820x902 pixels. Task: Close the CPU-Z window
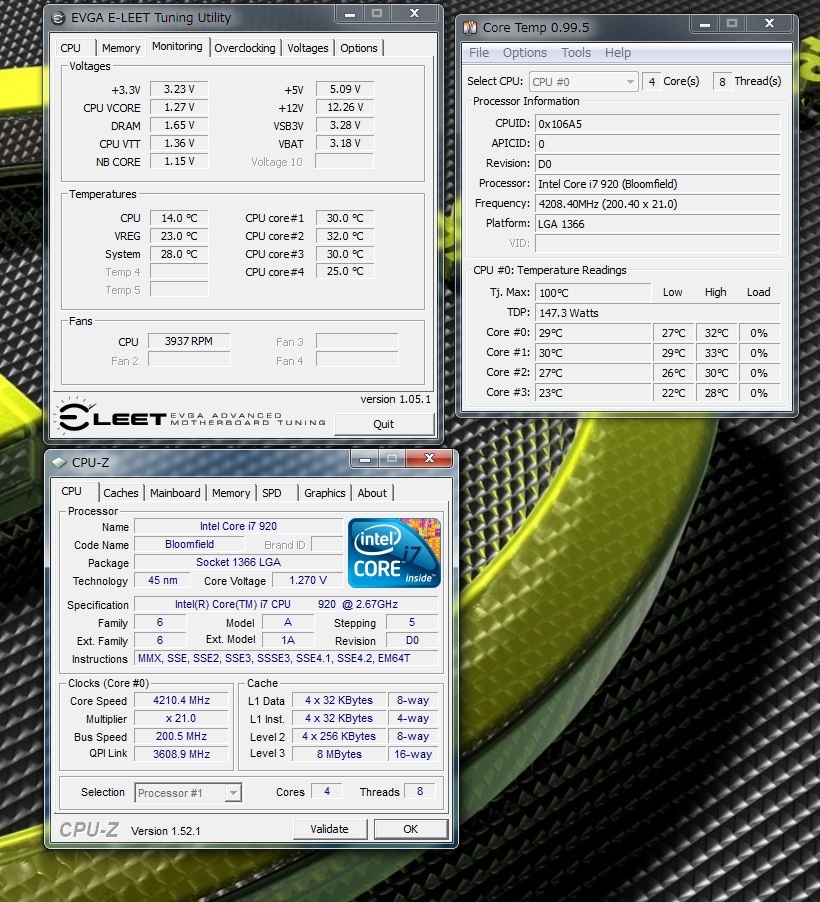coord(429,458)
